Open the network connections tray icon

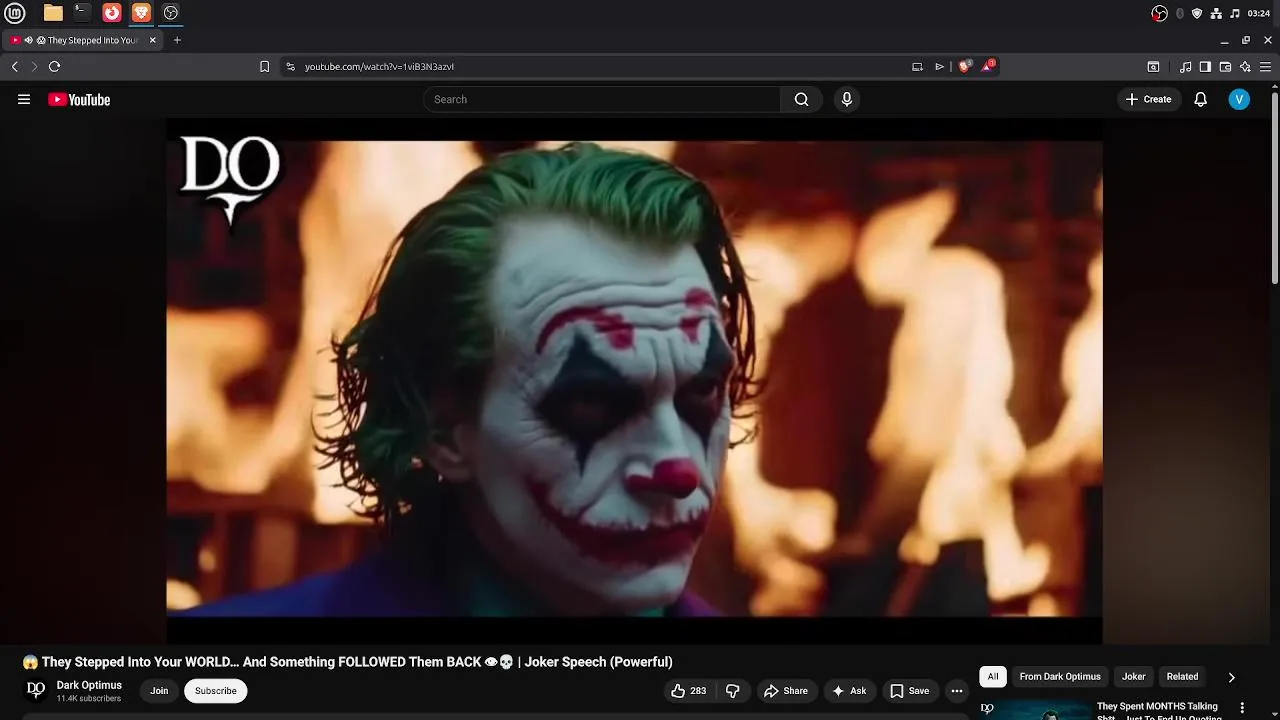(1216, 13)
